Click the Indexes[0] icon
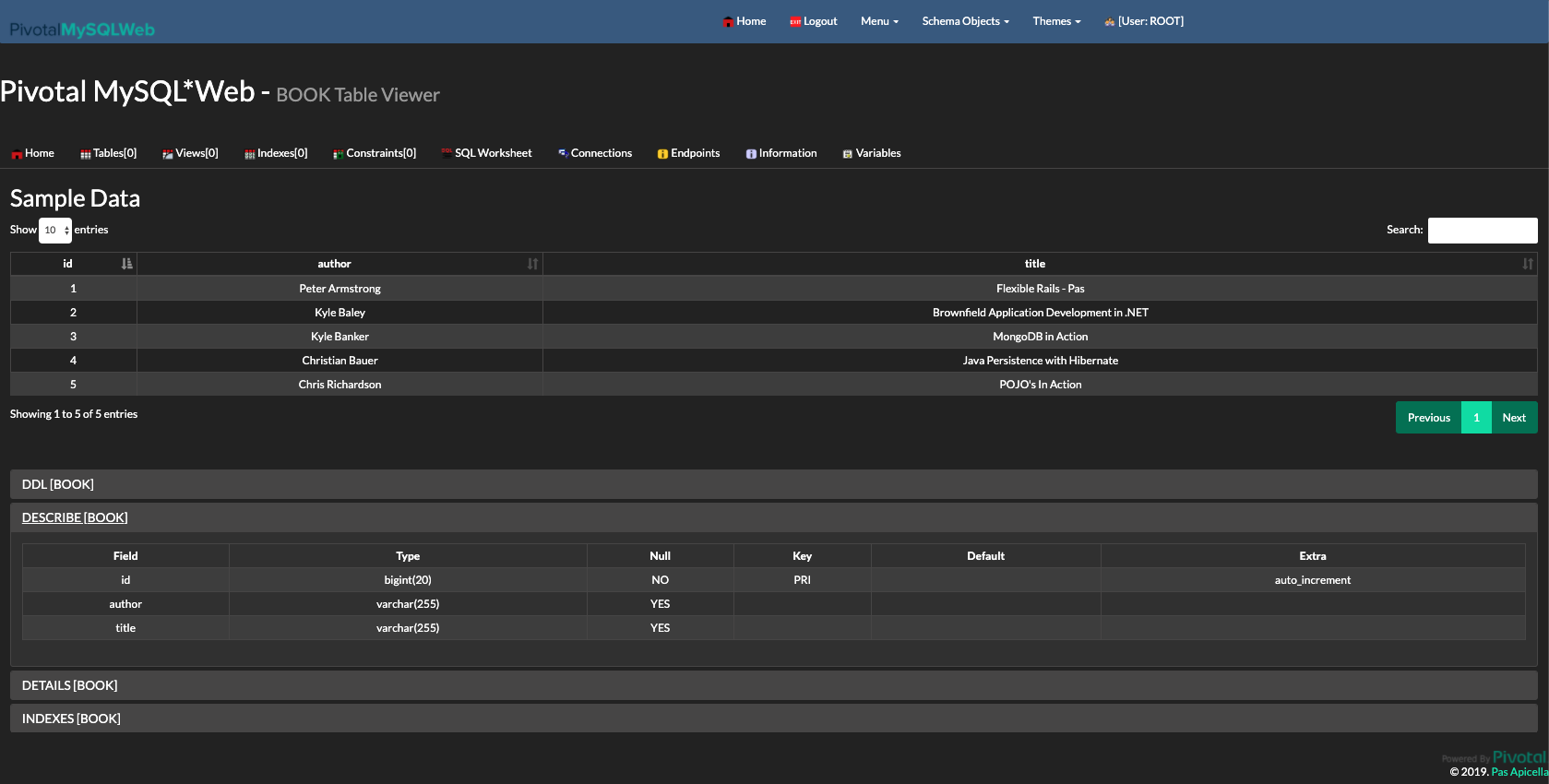This screenshot has width=1549, height=784. pyautogui.click(x=250, y=154)
